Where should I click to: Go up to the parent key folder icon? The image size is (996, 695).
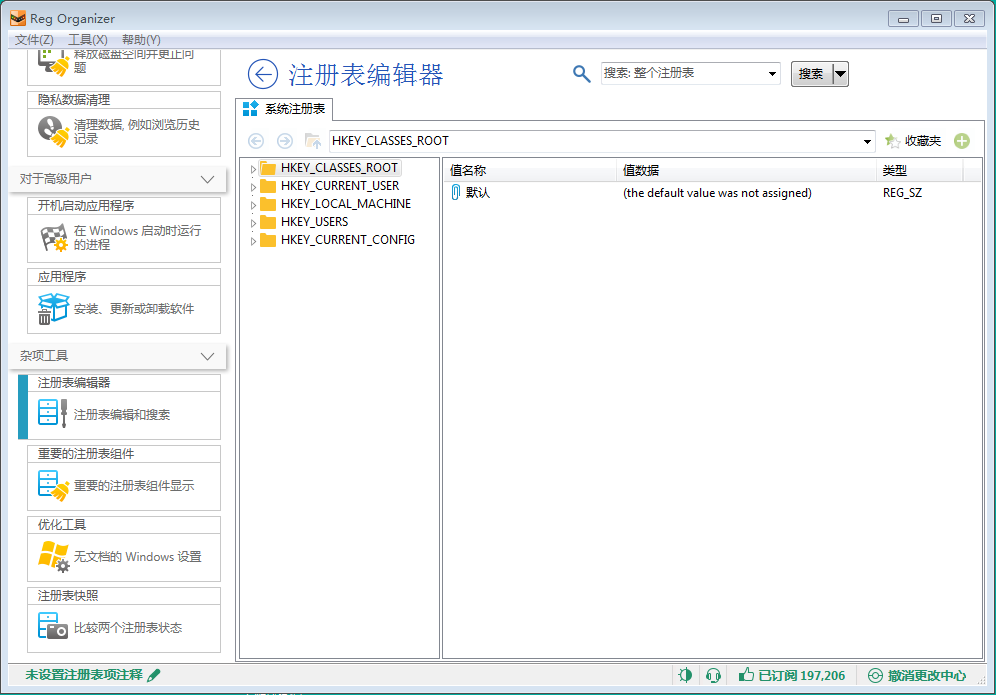click(x=313, y=141)
